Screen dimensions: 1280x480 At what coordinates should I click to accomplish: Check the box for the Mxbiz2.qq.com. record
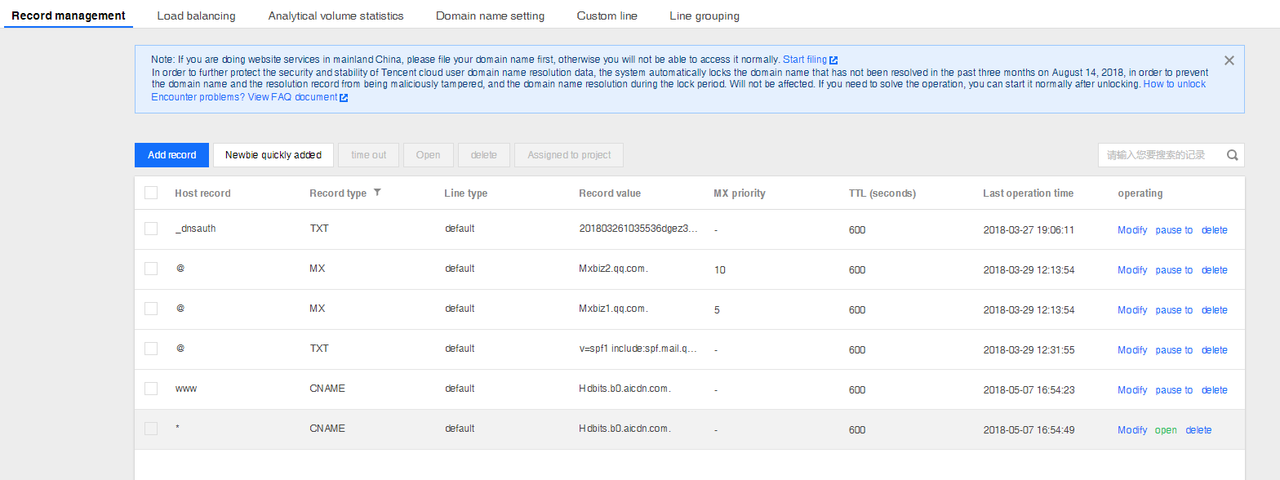[x=151, y=269]
